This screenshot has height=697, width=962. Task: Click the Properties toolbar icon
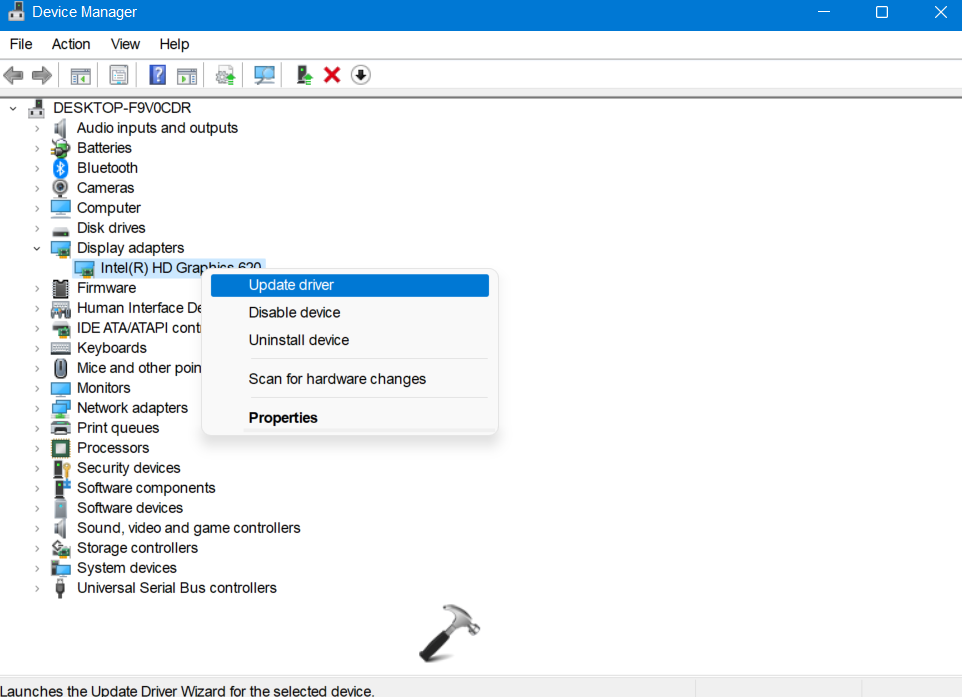119,75
